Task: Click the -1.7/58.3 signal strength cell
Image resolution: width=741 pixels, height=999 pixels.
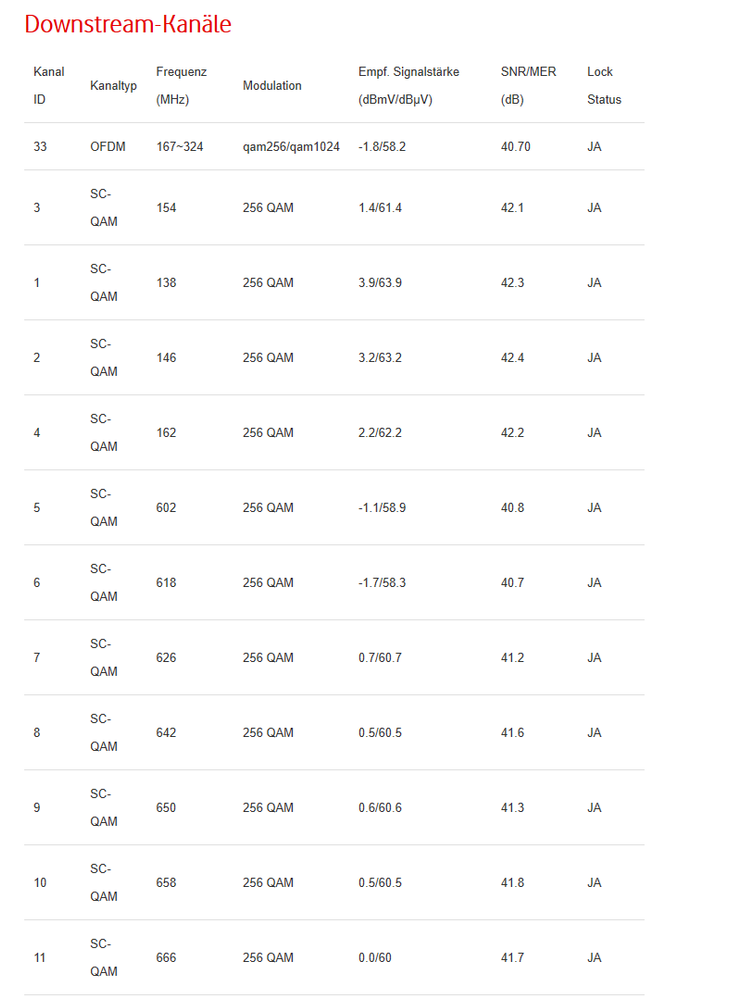Action: 381,583
